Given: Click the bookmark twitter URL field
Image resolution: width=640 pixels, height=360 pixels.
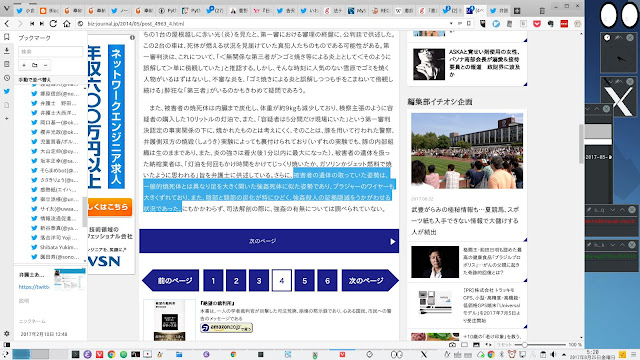Looking at the screenshot, I should coord(34,287).
